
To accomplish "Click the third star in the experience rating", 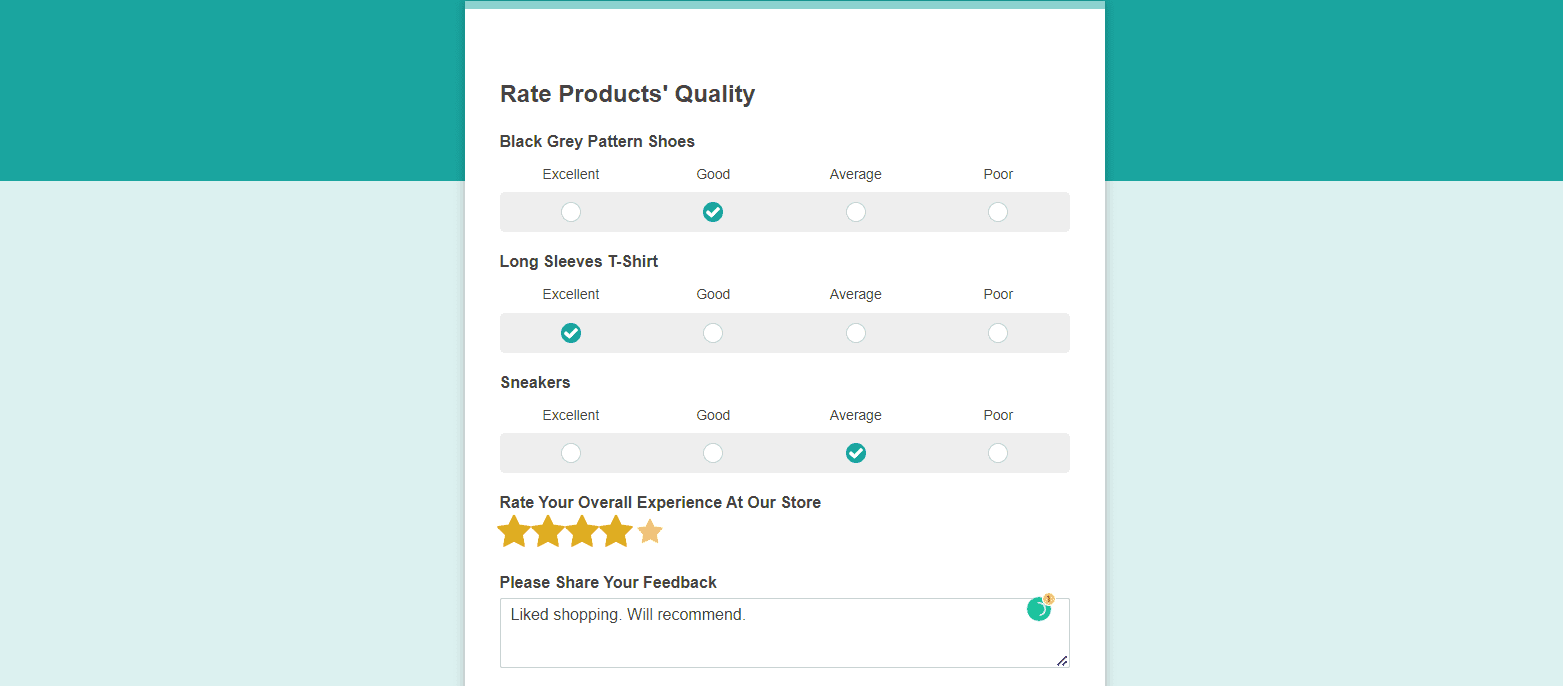I will [582, 532].
